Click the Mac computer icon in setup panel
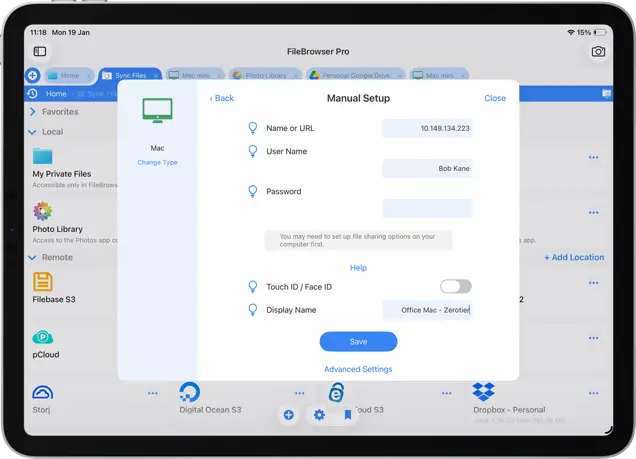 157,111
